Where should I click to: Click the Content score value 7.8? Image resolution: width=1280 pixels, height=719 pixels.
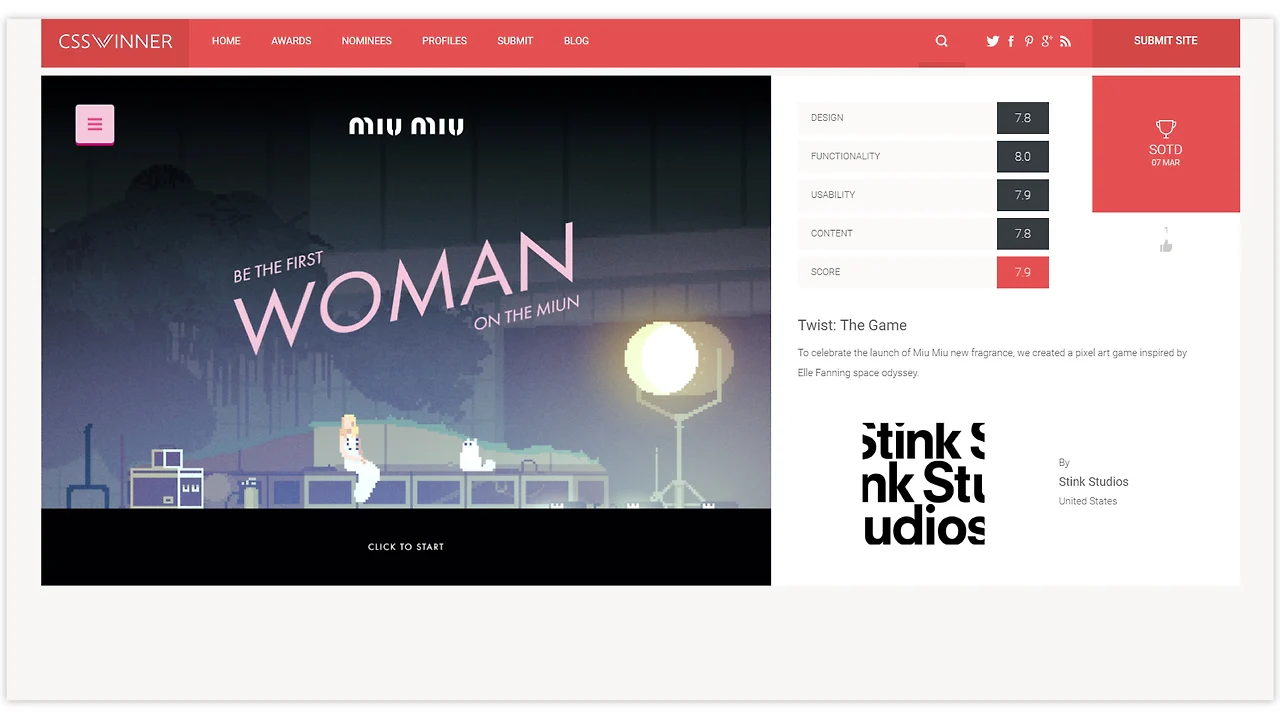point(1023,233)
